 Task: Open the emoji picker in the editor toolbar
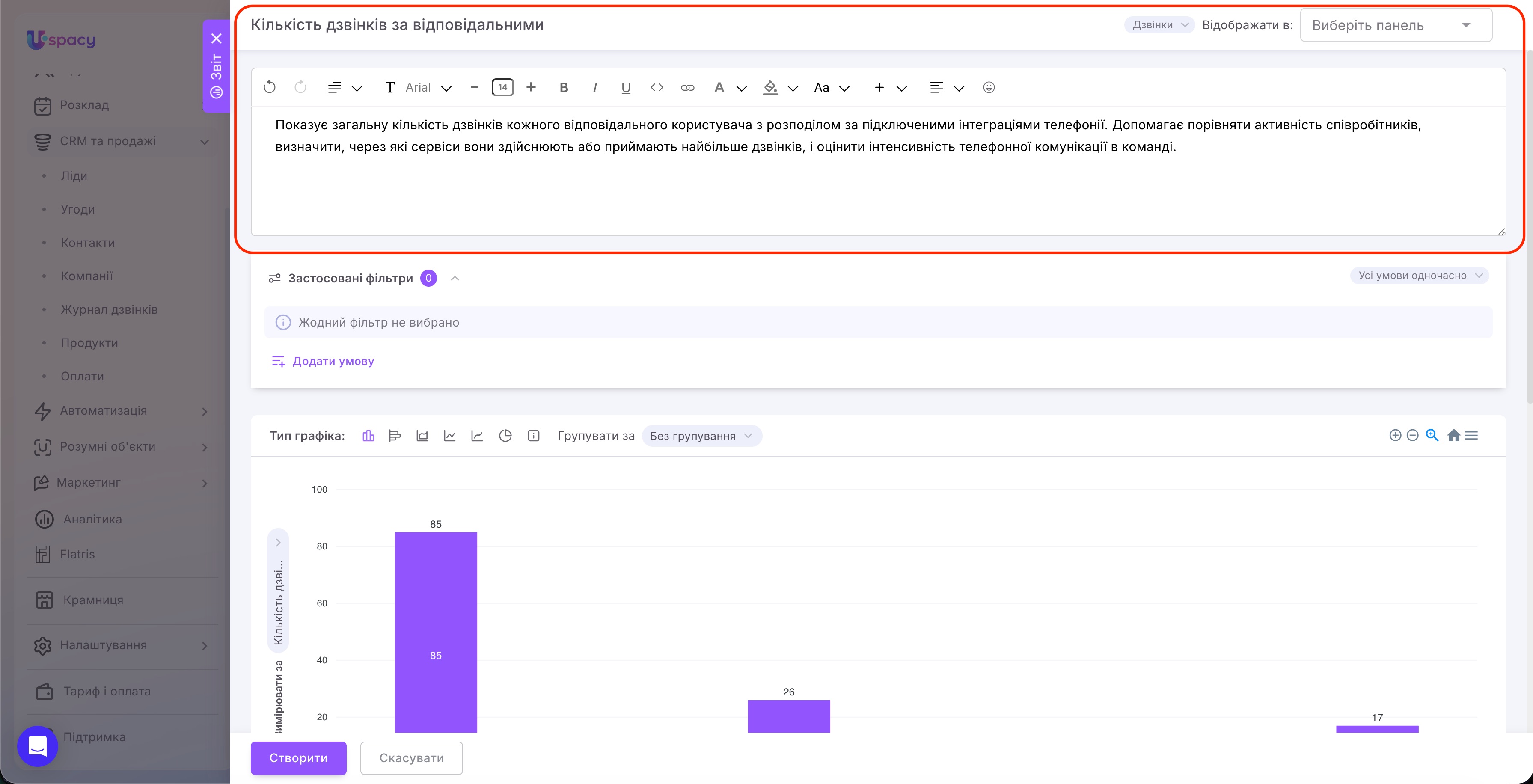tap(989, 87)
